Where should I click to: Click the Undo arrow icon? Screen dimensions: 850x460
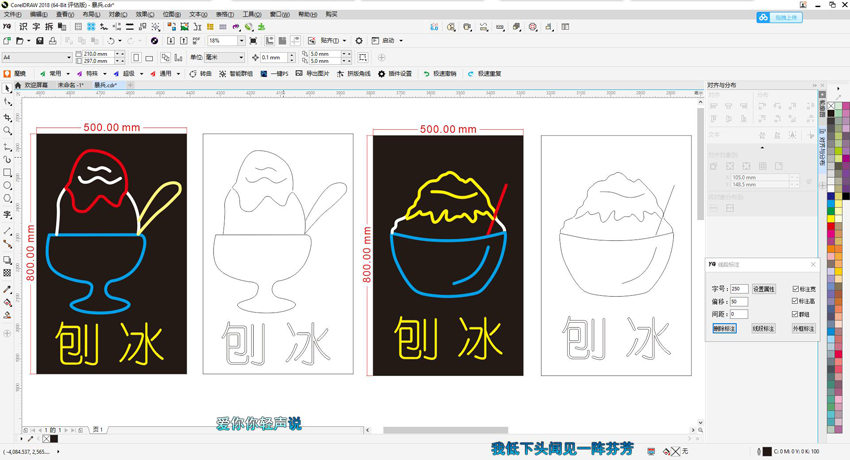pyautogui.click(x=111, y=41)
